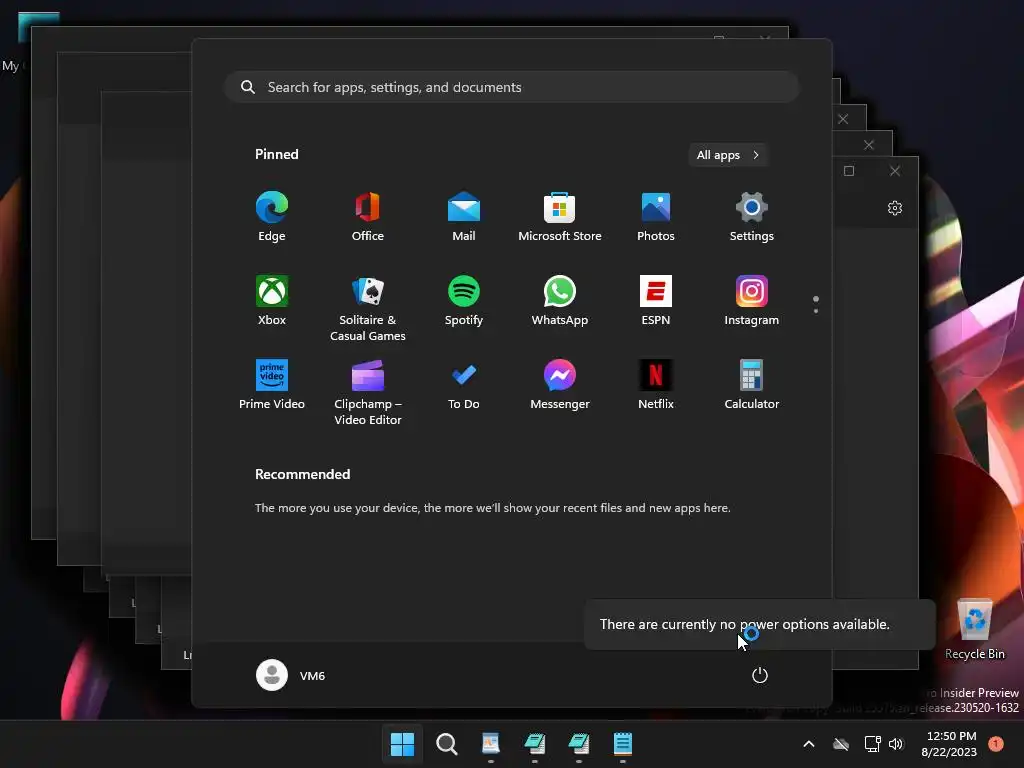
Task: Launch the To Do app
Action: click(x=464, y=385)
